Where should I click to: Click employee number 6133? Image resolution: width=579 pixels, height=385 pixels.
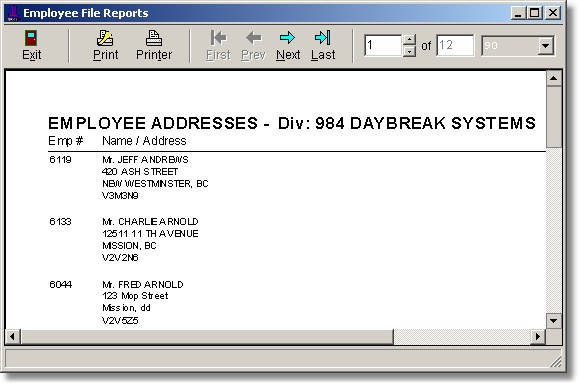60,221
